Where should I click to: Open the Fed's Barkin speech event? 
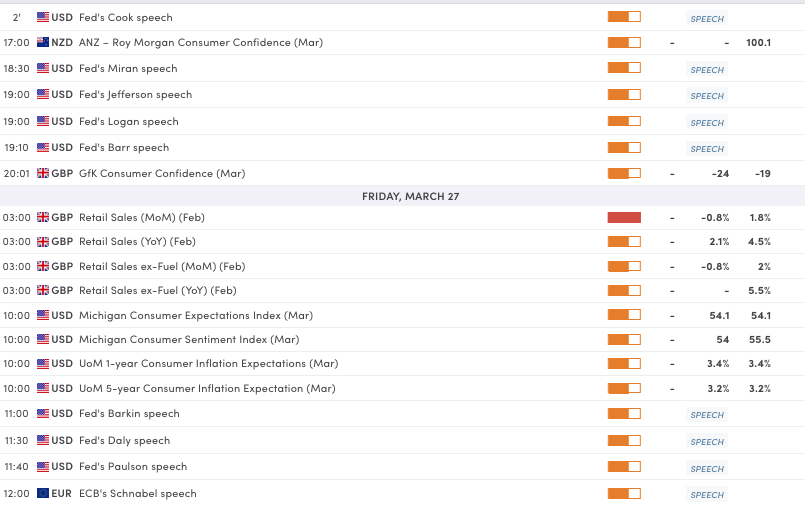tap(129, 413)
